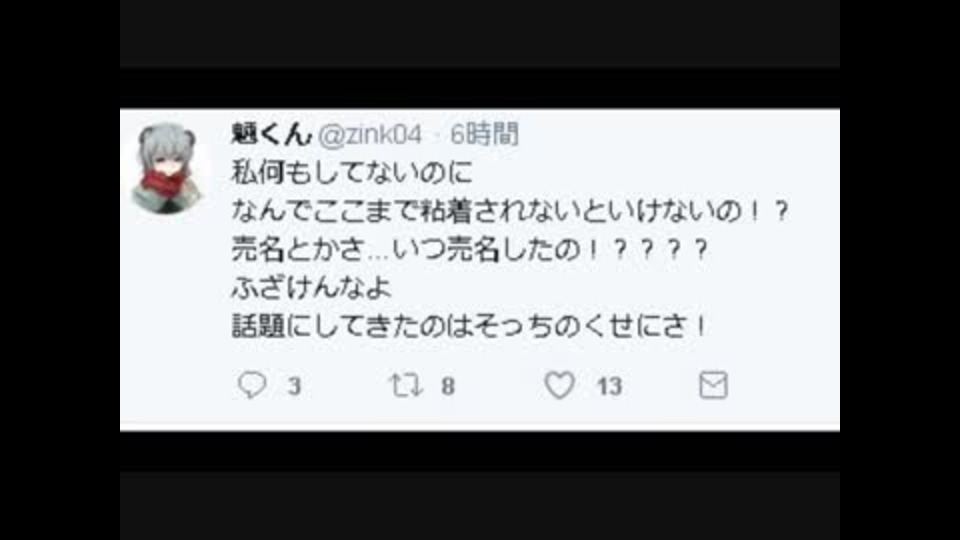
Task: Click the reply speech bubble icon
Action: [252, 385]
